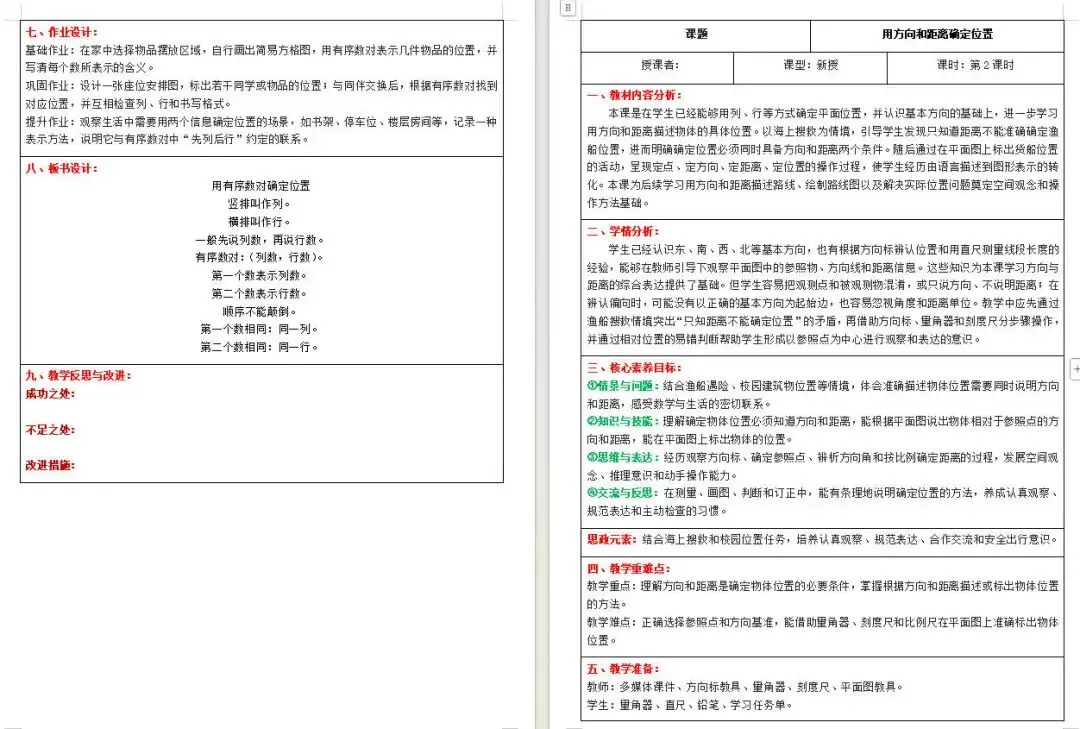1080x729 pixels.
Task: Click the line 有序数对:(列数,行数)。
Action: point(260,257)
